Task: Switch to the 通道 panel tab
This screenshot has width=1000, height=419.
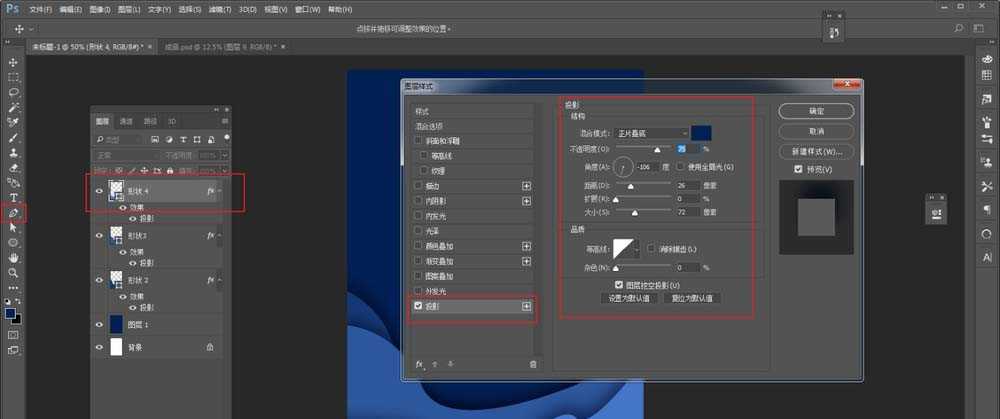Action: point(125,121)
